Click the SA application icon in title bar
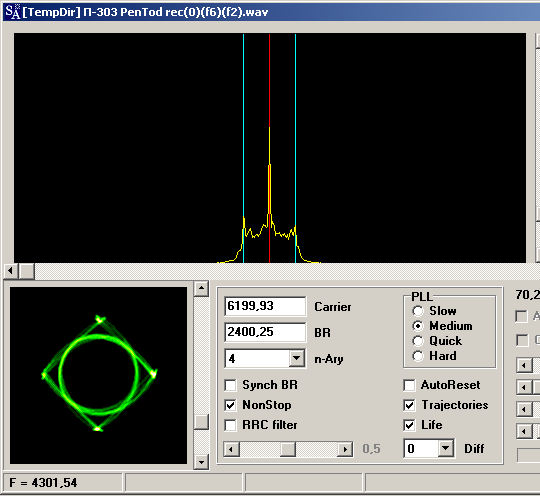The image size is (540, 496). pos(13,12)
